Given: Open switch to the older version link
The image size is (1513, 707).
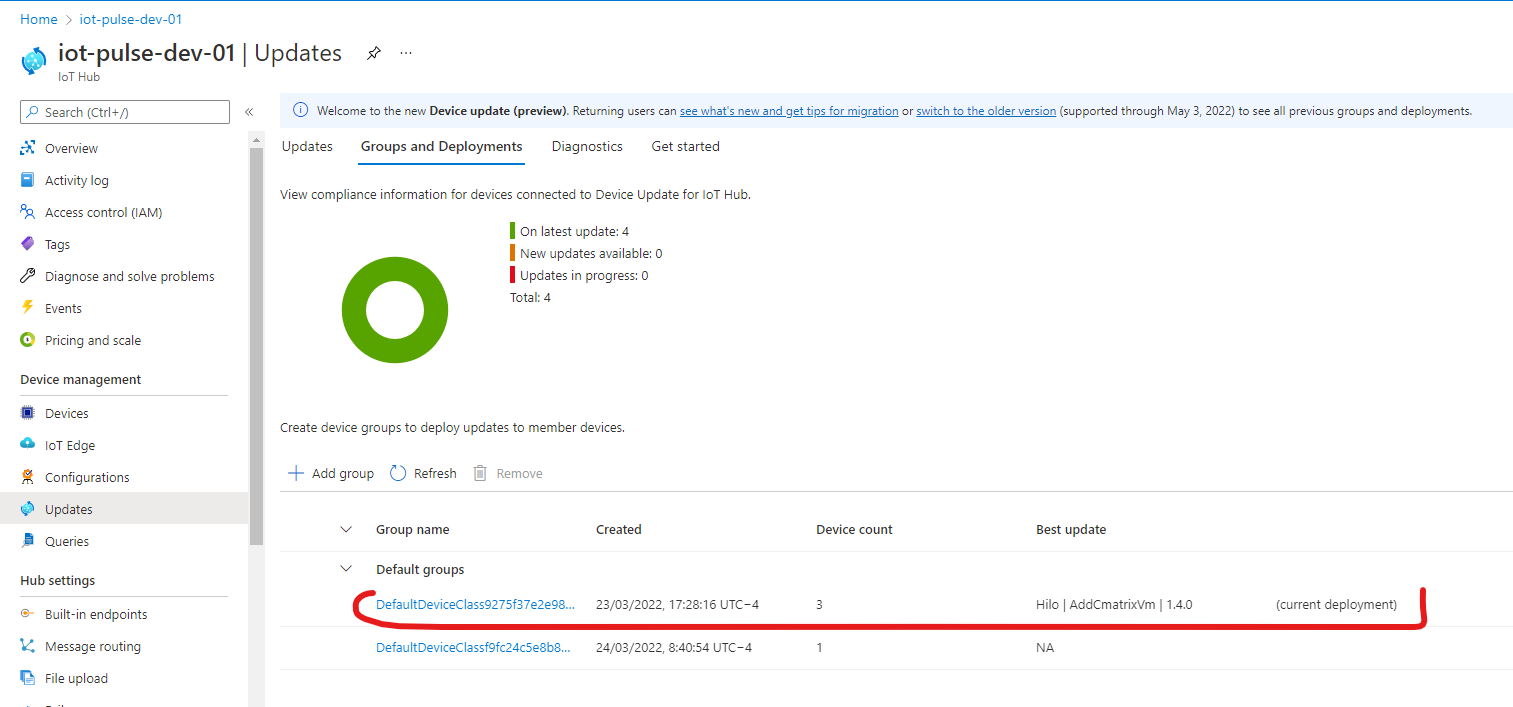Looking at the screenshot, I should [x=986, y=111].
